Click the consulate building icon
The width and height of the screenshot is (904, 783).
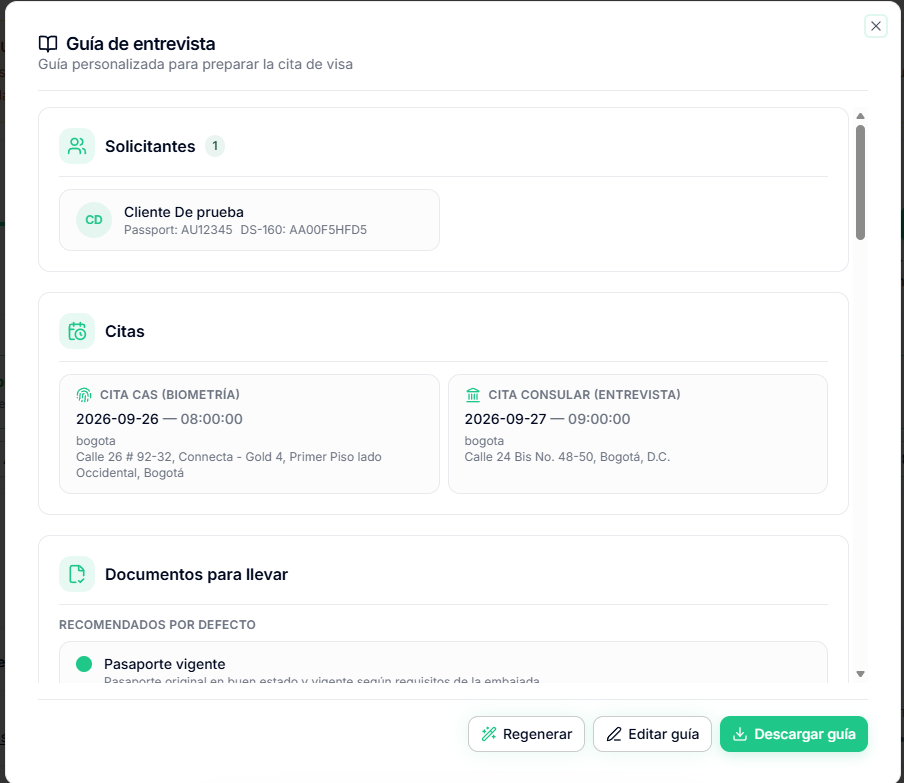coord(473,395)
